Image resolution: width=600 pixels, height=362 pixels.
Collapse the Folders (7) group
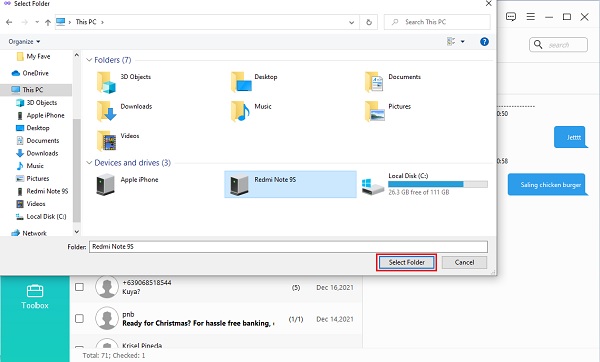click(89, 60)
